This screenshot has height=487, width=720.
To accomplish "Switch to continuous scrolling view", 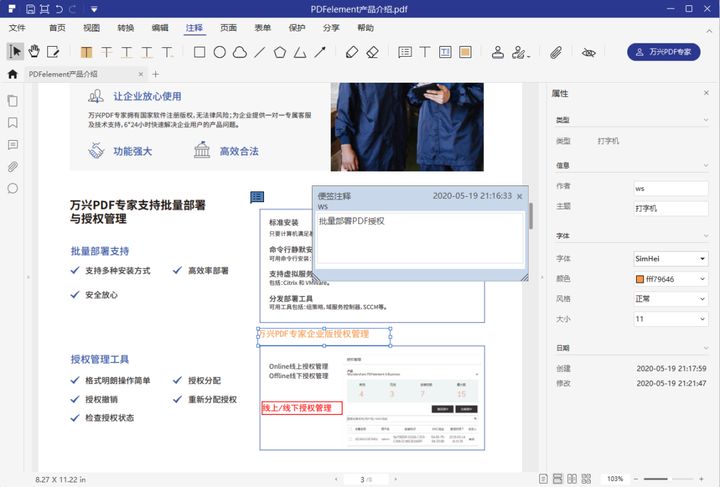I will pyautogui.click(x=557, y=479).
